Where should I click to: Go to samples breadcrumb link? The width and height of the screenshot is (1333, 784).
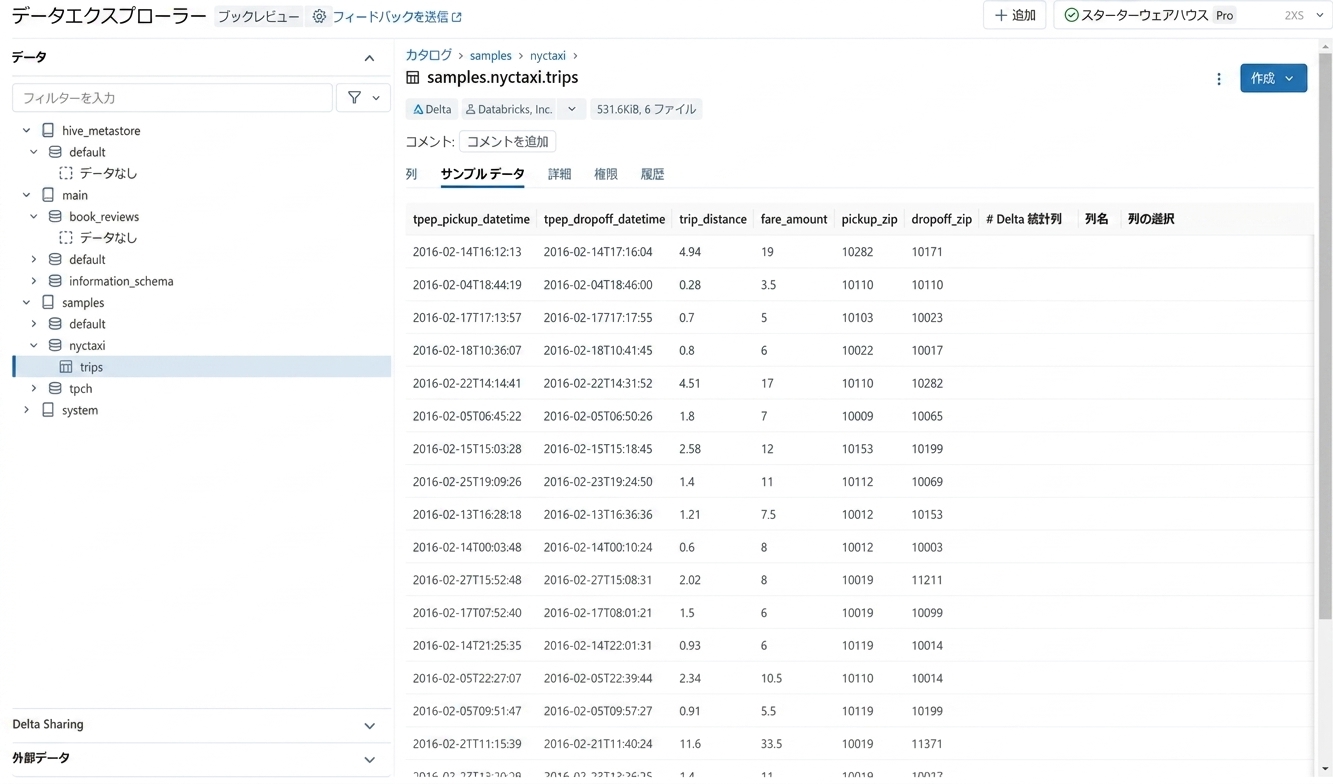[x=490, y=56]
